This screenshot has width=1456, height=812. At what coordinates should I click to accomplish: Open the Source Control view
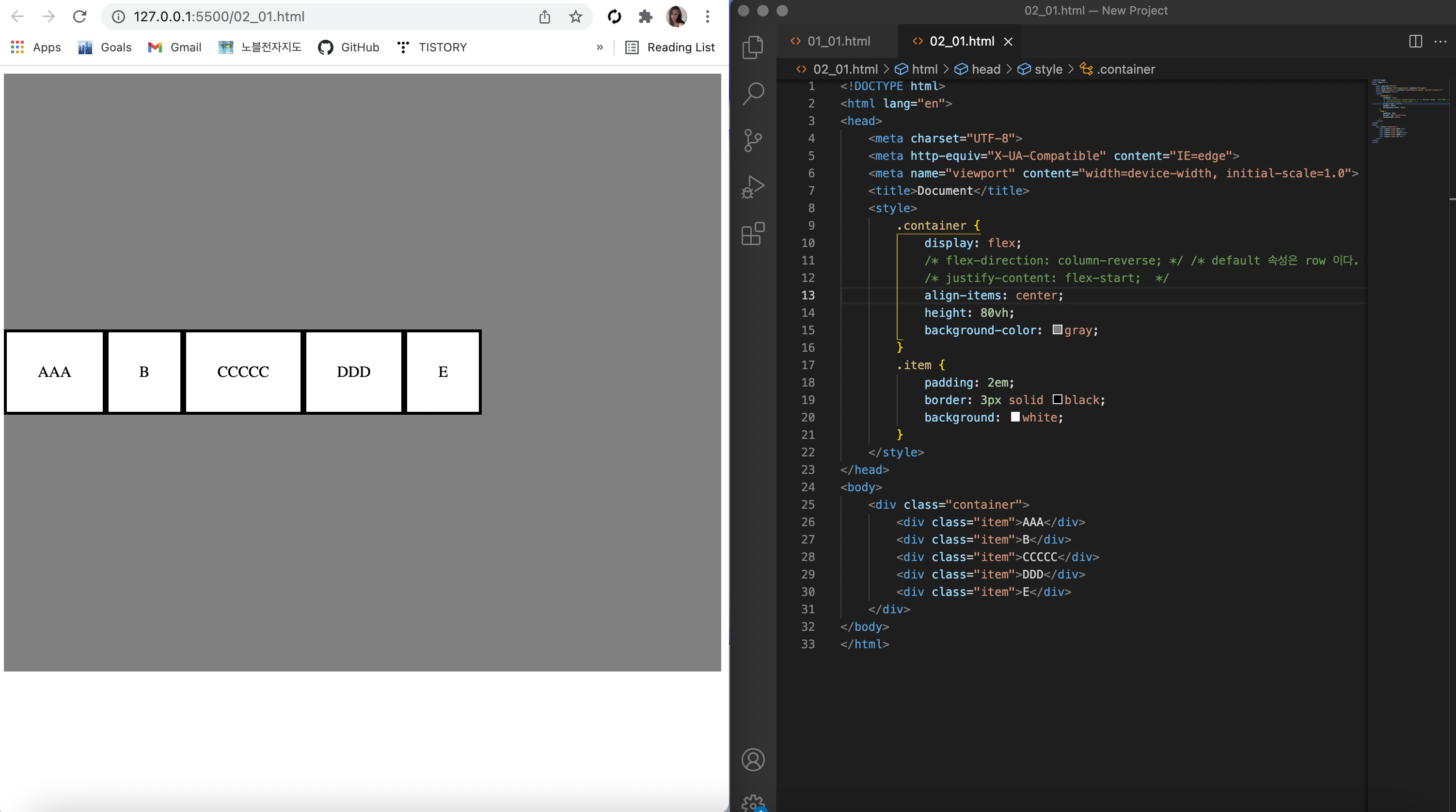coord(753,140)
